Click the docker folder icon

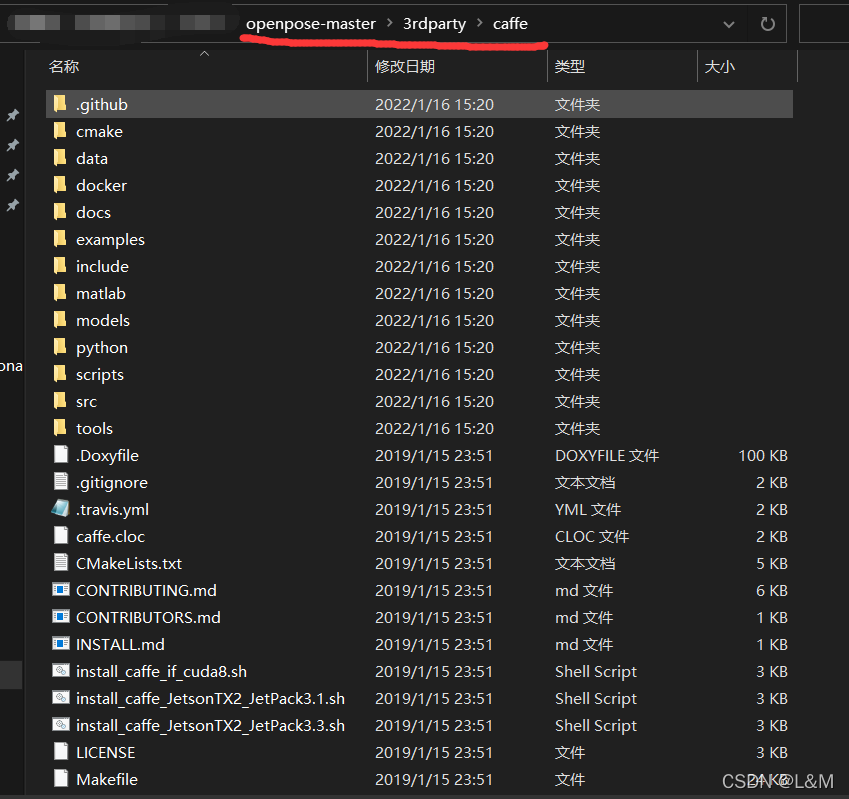click(60, 184)
